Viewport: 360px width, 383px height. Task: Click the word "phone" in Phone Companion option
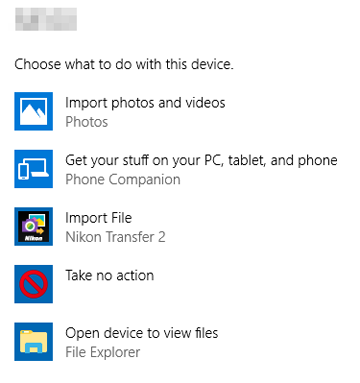coord(317,161)
